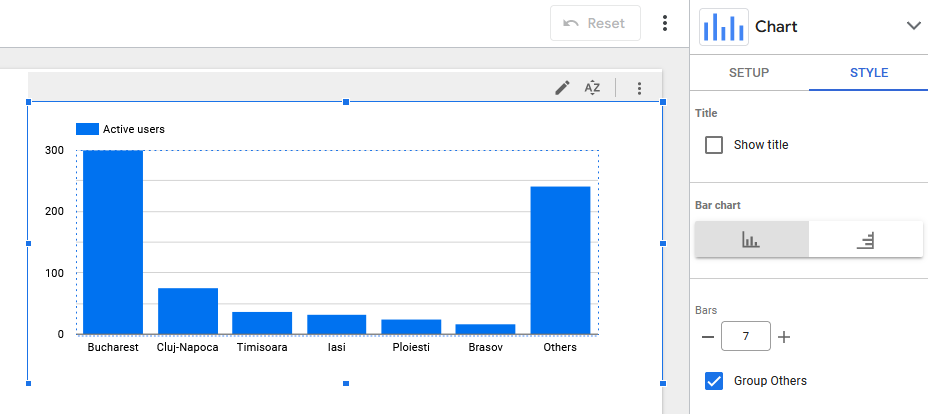Click the Iasi bar
The width and height of the screenshot is (928, 414).
pyautogui.click(x=337, y=325)
